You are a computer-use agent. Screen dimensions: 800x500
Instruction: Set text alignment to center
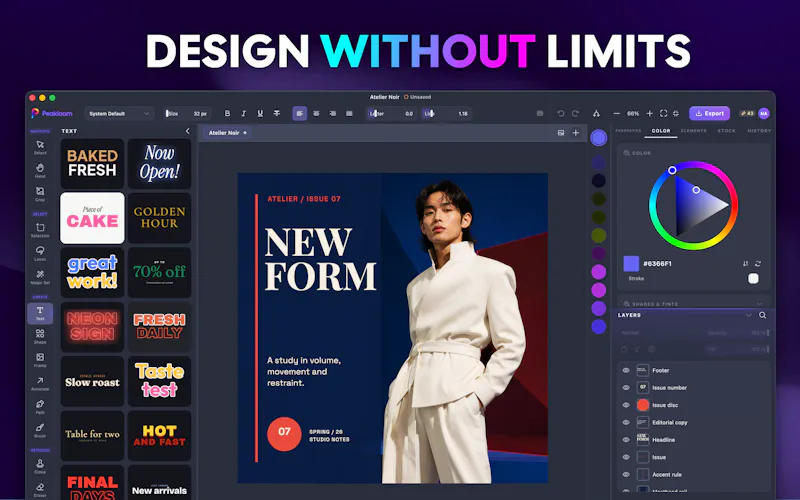[316, 113]
